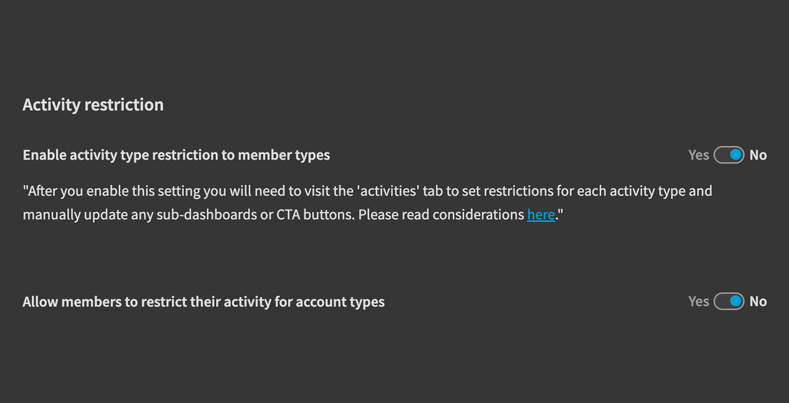Choose Yes for allowing members to restrict activity
This screenshot has width=789, height=403.
pyautogui.click(x=698, y=301)
